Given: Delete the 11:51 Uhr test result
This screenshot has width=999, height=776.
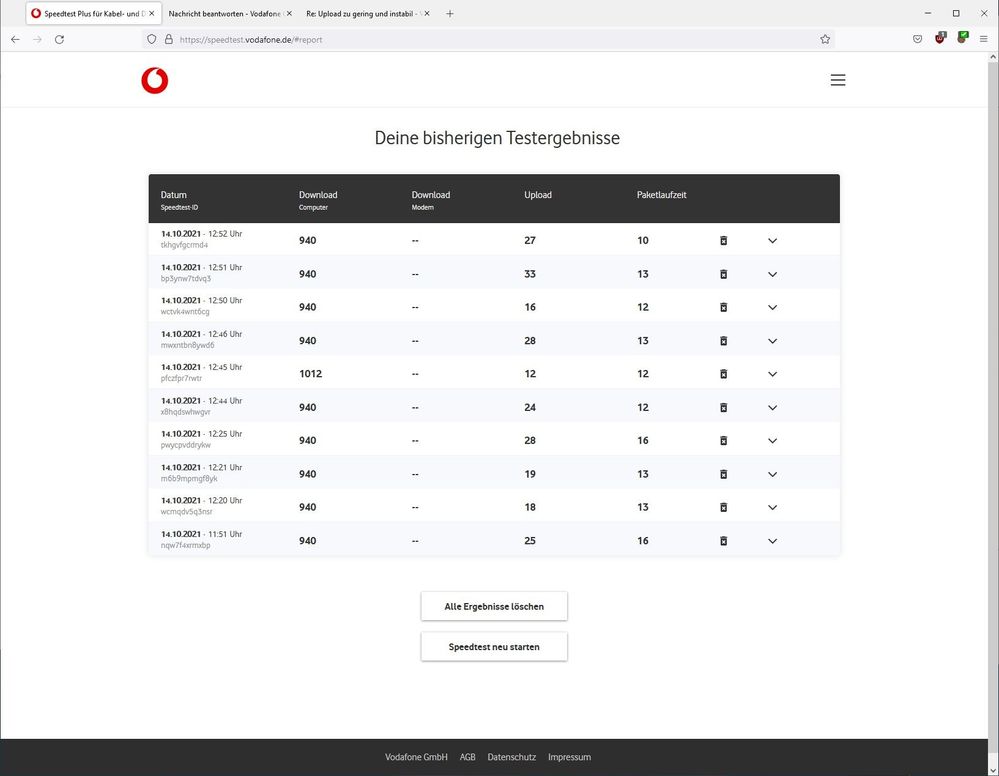Looking at the screenshot, I should 723,541.
